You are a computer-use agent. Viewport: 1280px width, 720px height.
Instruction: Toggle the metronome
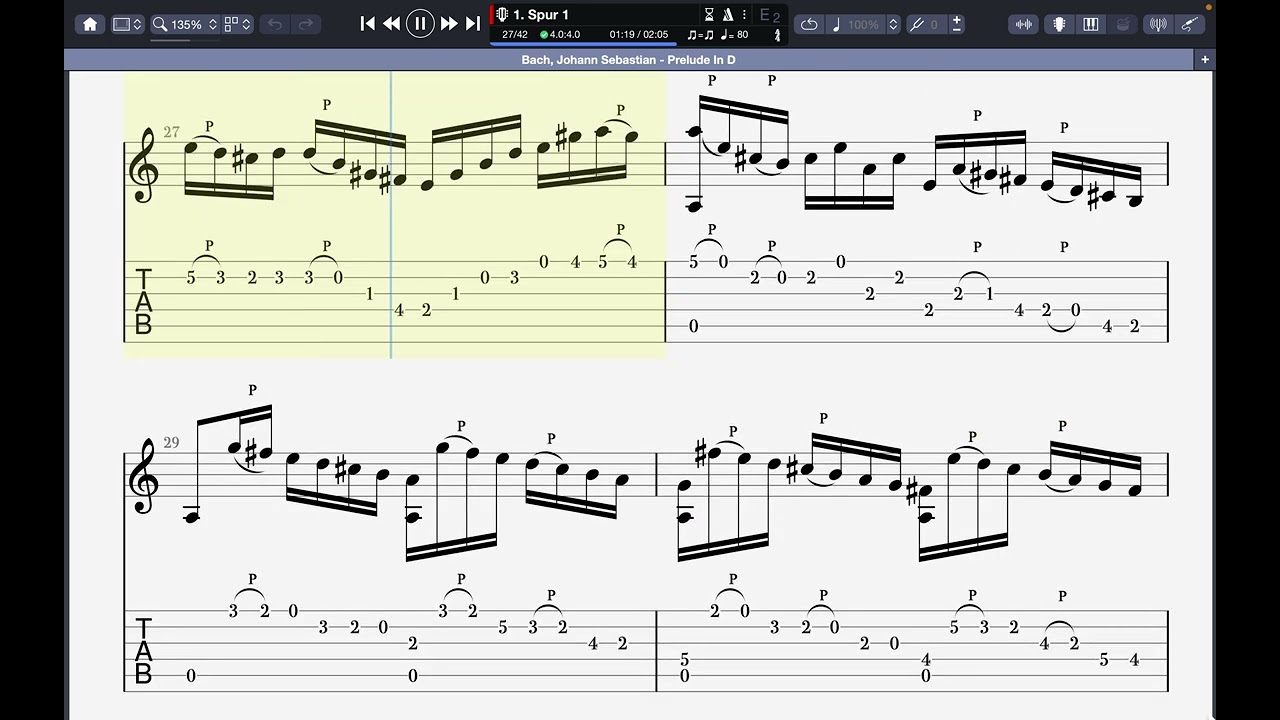pyautogui.click(x=727, y=15)
